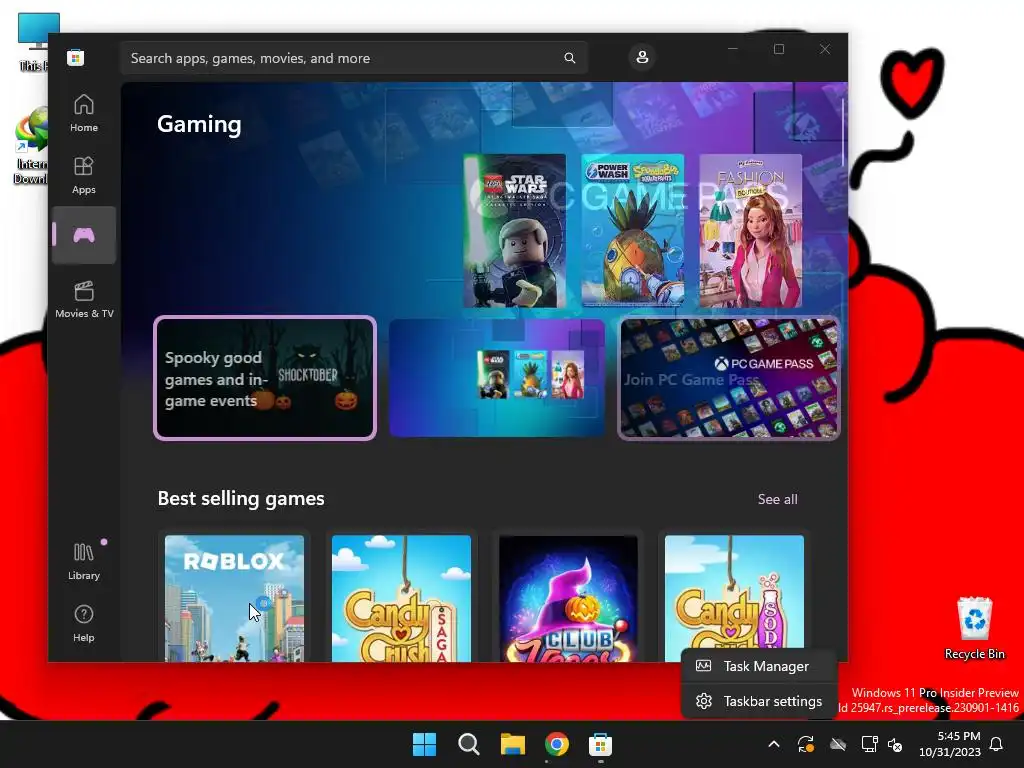This screenshot has width=1024, height=768.
Task: Click the sync update tray icon
Action: (806, 744)
